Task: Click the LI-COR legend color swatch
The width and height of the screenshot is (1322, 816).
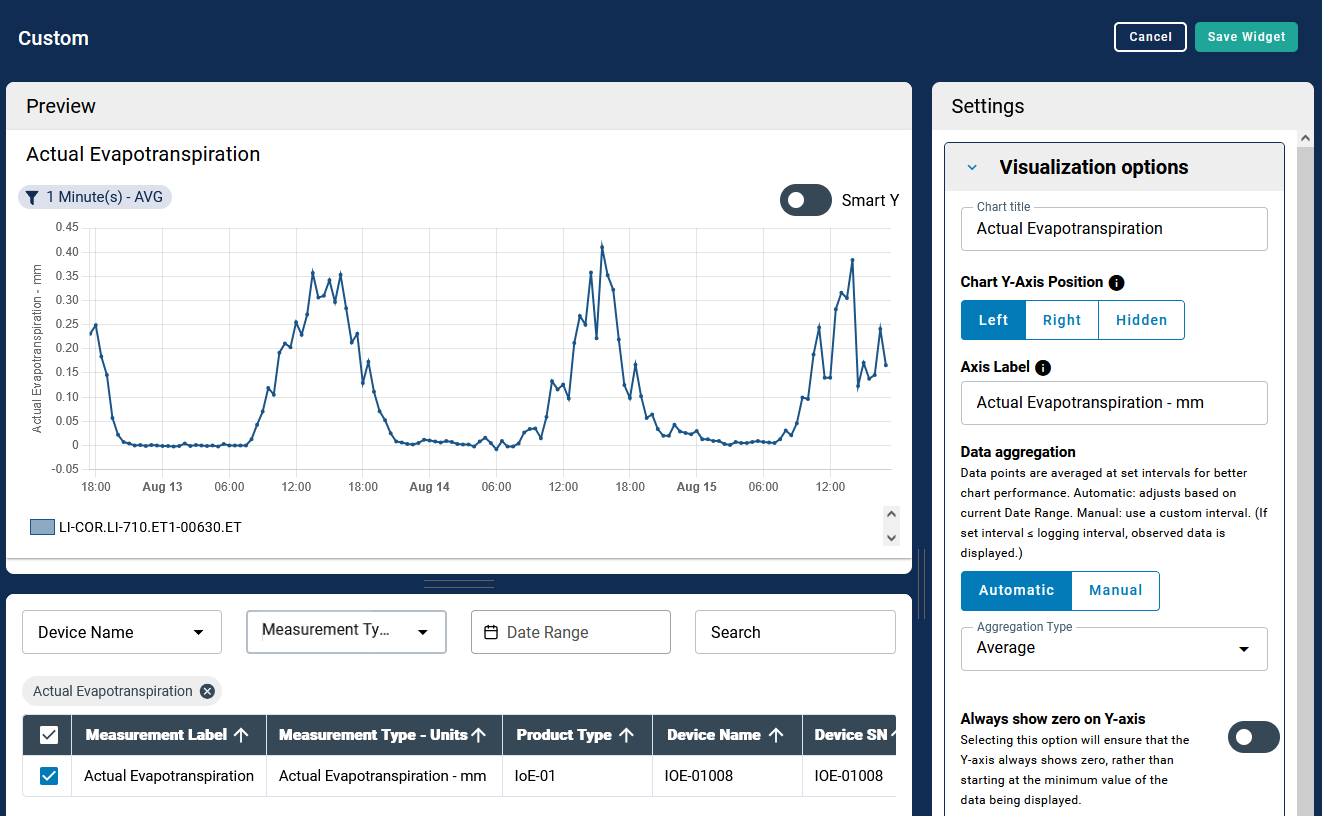Action: 42,527
